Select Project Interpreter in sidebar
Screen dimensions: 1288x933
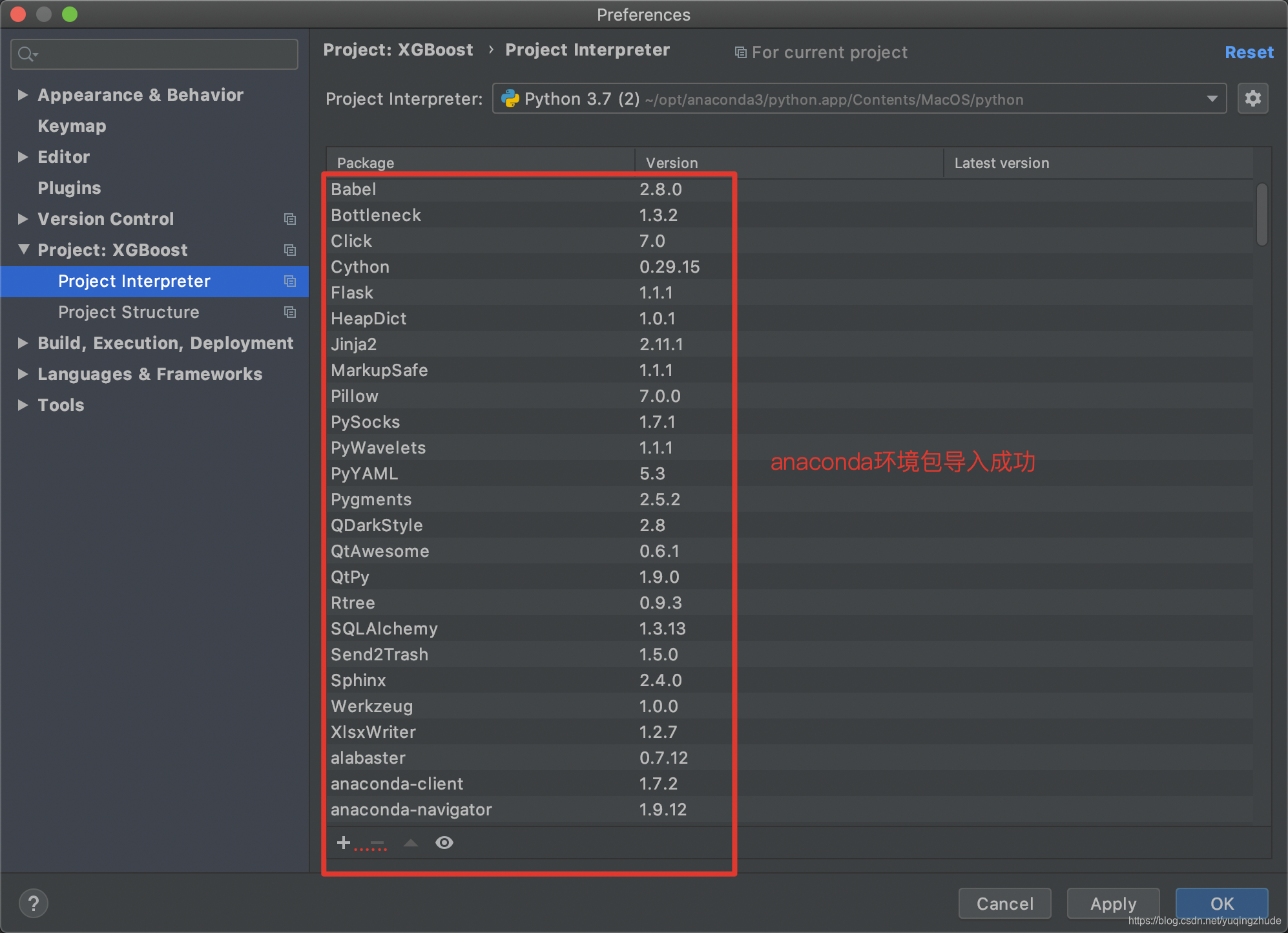click(x=155, y=281)
